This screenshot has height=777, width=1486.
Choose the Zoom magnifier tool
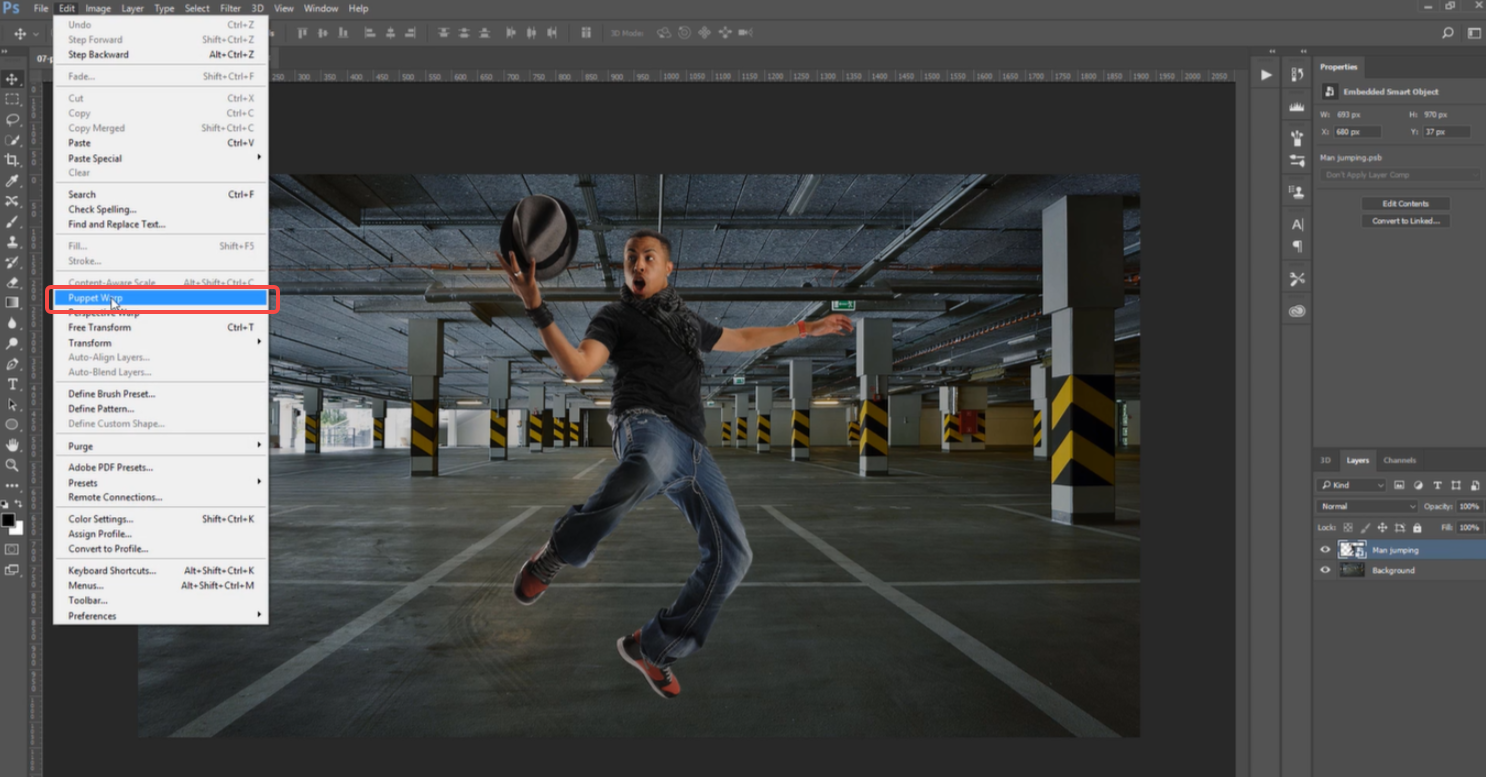(x=12, y=465)
